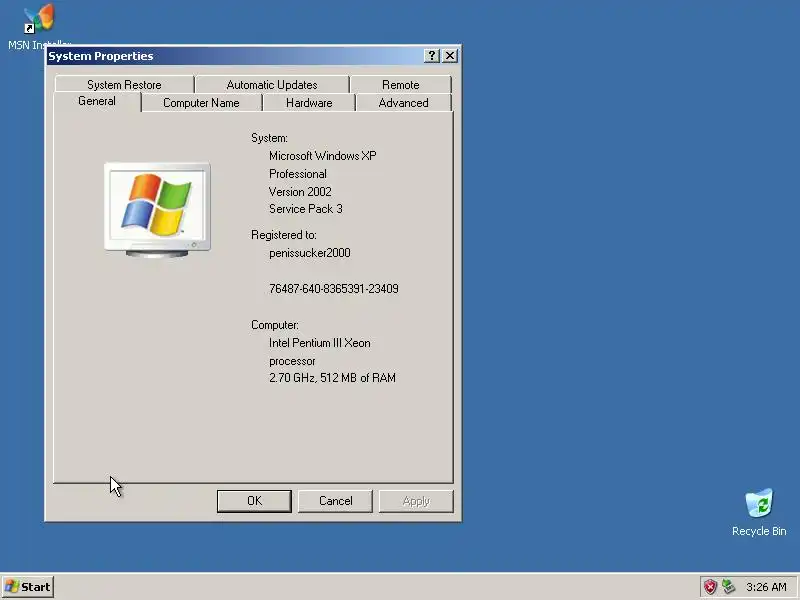Click the 'Professional' edition text
This screenshot has height=600, width=800.
pos(298,174)
